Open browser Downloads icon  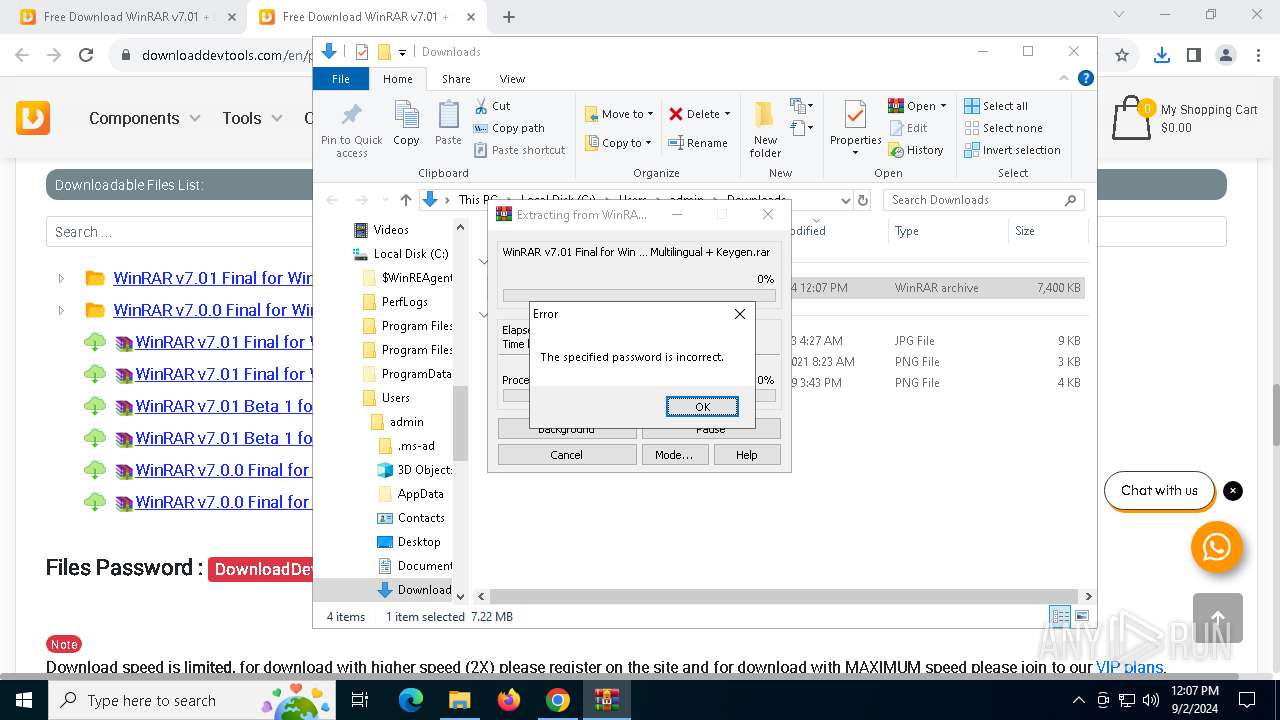coord(1161,55)
